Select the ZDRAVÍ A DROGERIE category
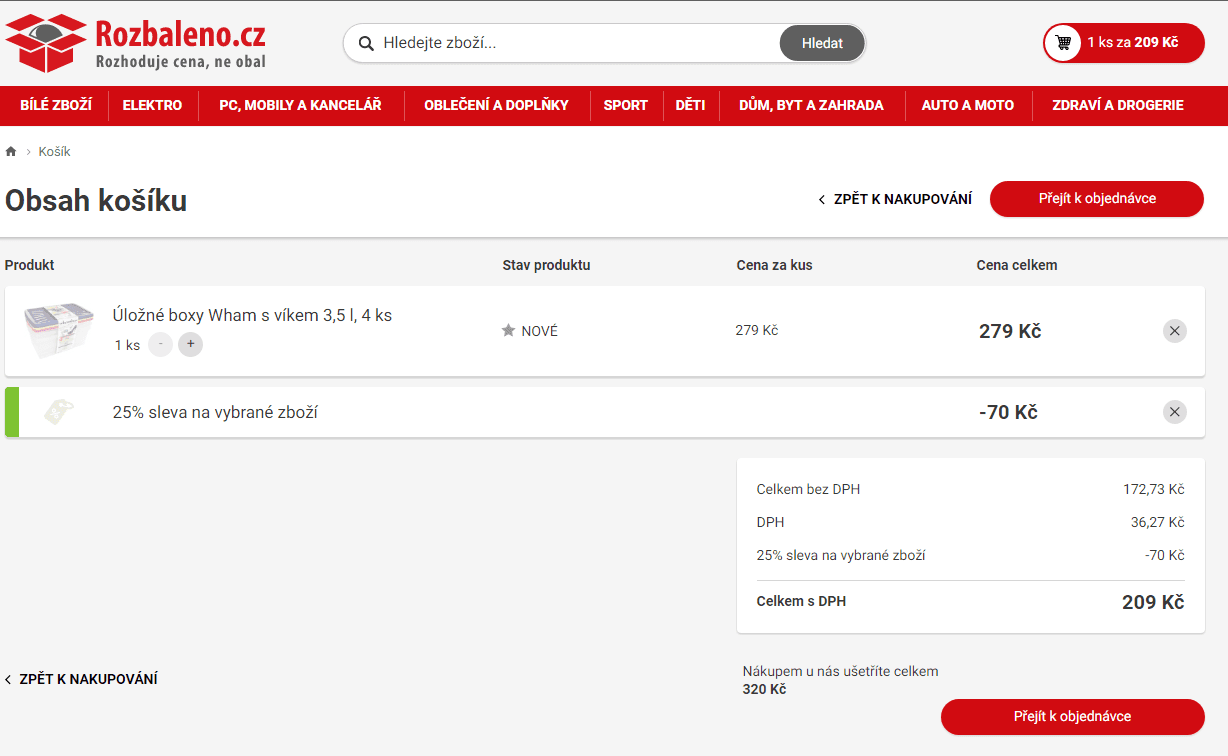The width and height of the screenshot is (1228, 756). click(1117, 105)
